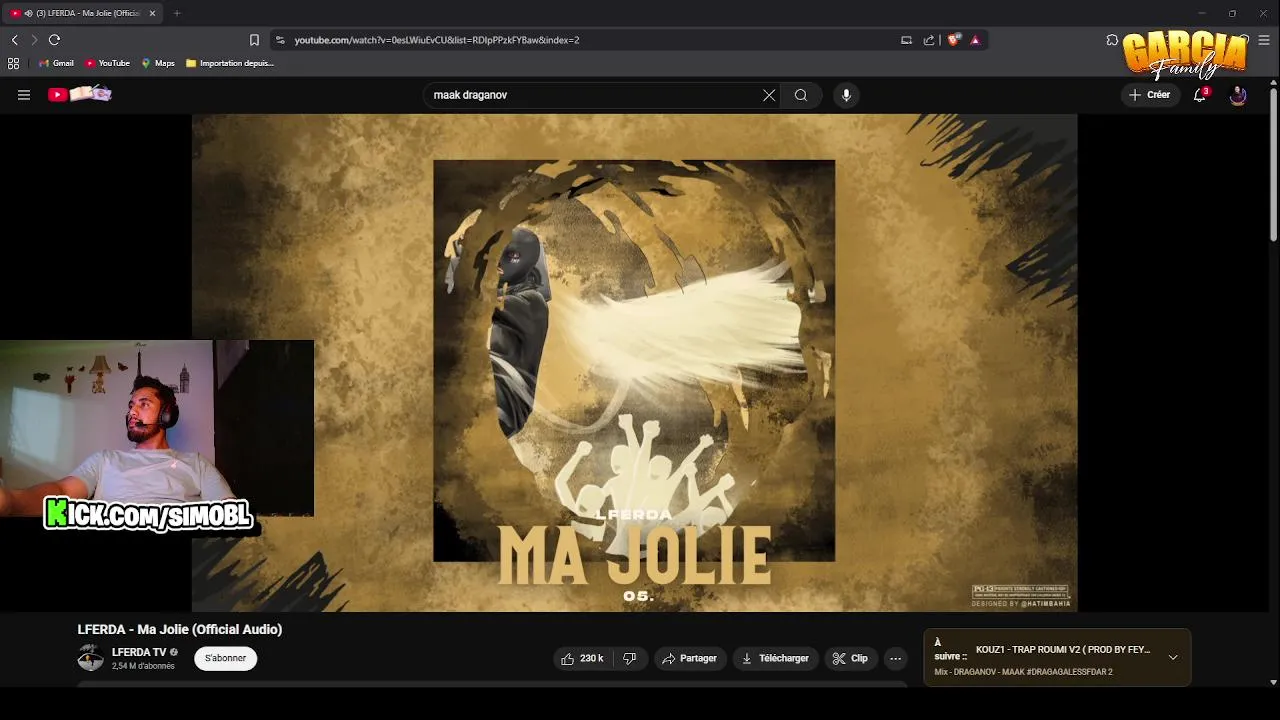This screenshot has width=1280, height=720.
Task: Click the page vertical scrollbar thumb
Action: click(x=1273, y=165)
